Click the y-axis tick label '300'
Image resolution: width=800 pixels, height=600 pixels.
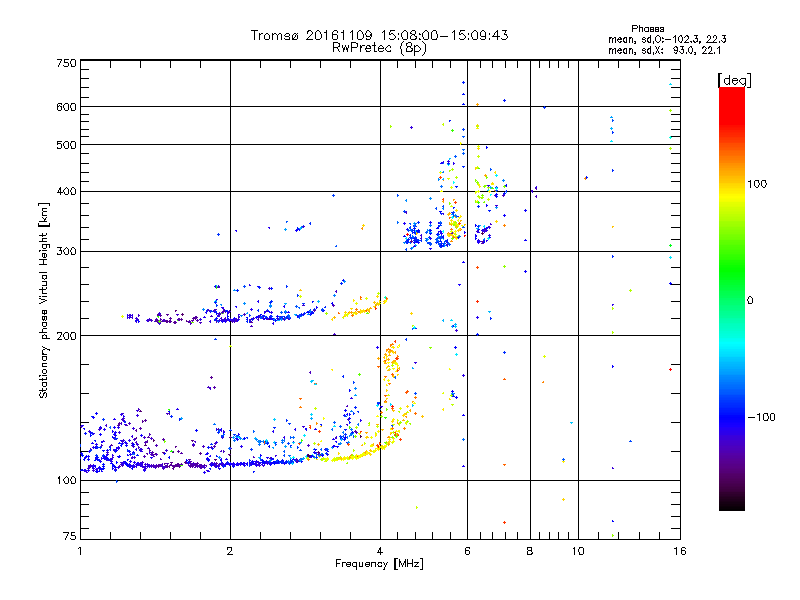pyautogui.click(x=66, y=252)
